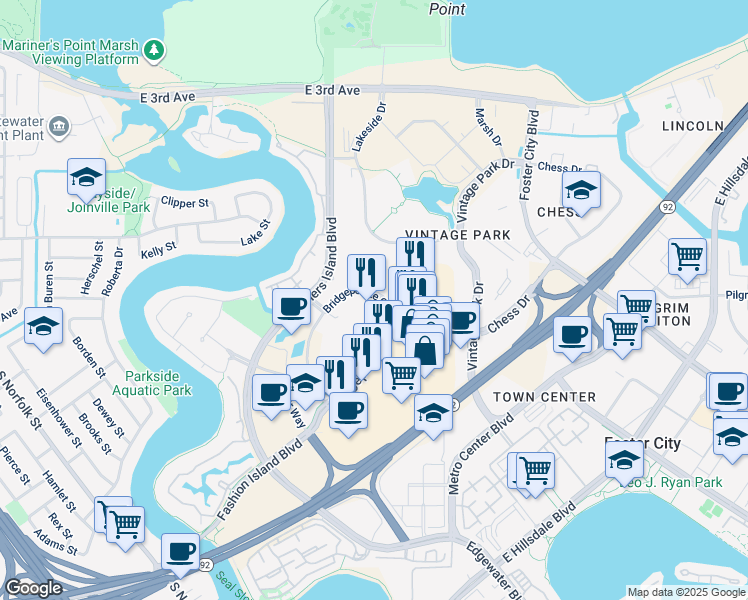
Task: Click the shopping cart marker above Pilgrim label
Action: click(687, 259)
